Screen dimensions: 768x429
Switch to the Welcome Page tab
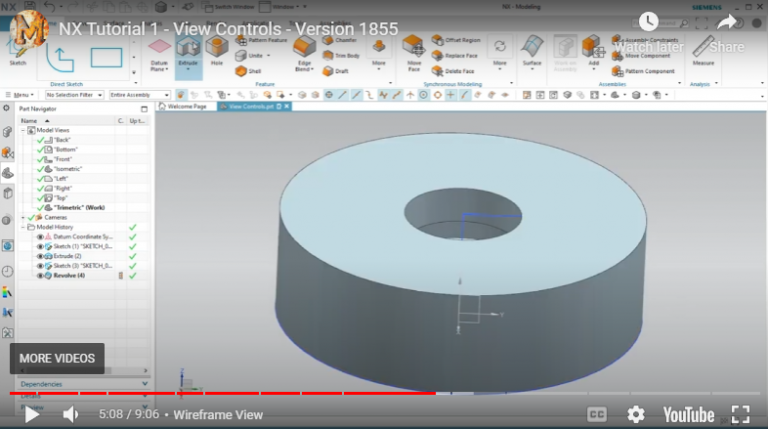pyautogui.click(x=183, y=106)
